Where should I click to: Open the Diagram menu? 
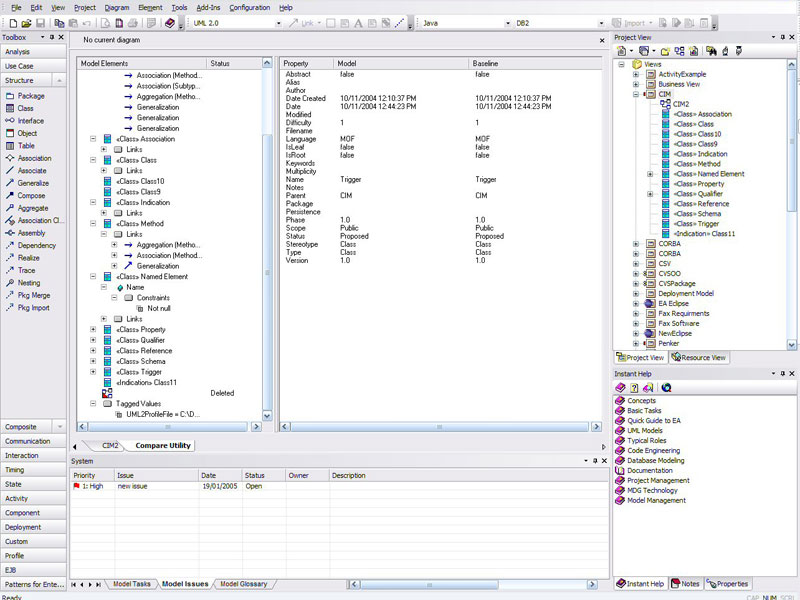(117, 7)
